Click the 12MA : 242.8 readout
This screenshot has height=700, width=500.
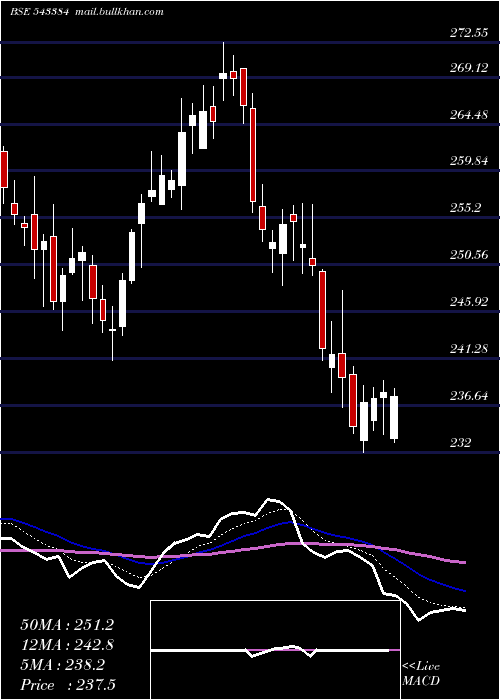point(67,645)
